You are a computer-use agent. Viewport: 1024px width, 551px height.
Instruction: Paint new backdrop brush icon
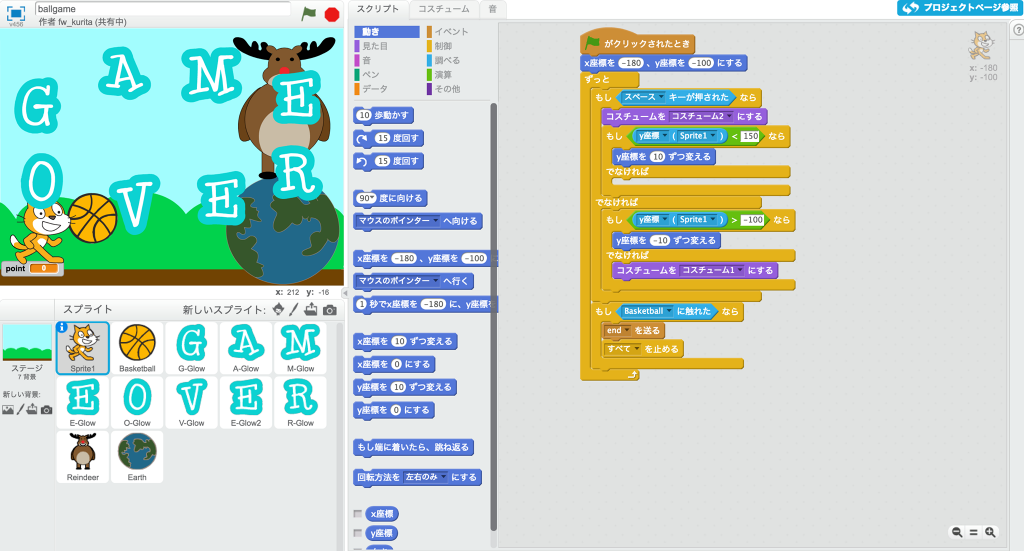(20, 409)
